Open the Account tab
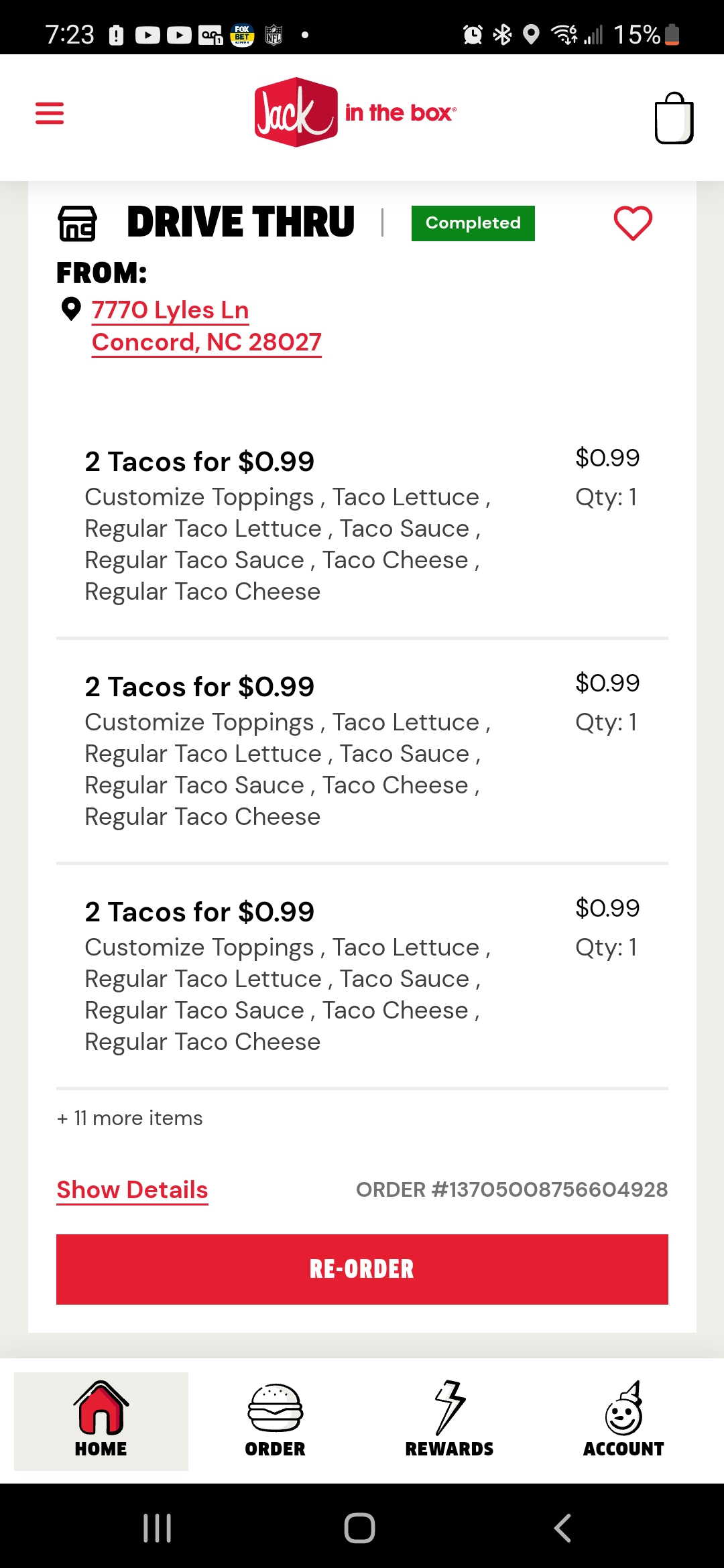Viewport: 724px width, 1568px height. [x=623, y=1421]
